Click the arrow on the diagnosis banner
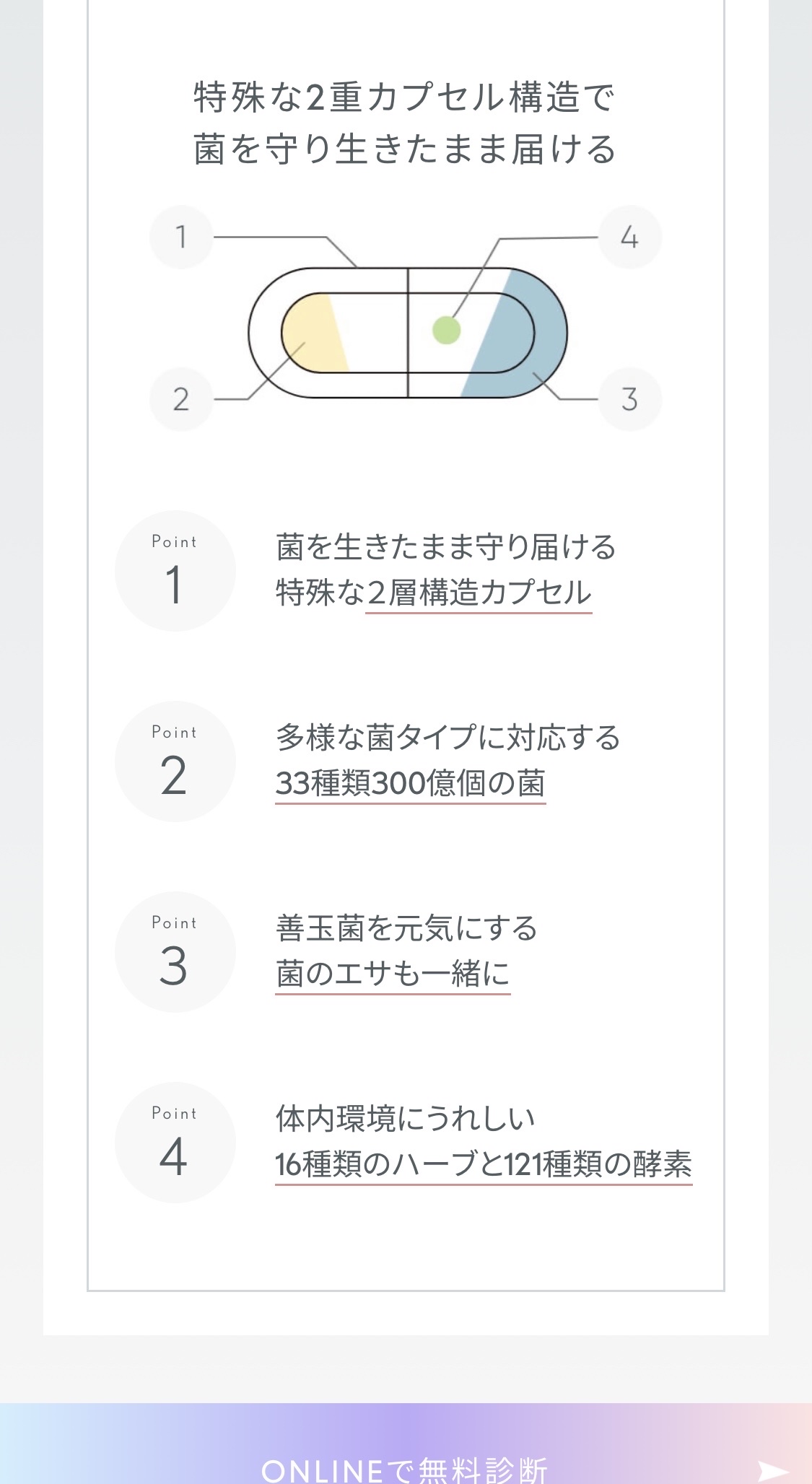 coord(772,1470)
